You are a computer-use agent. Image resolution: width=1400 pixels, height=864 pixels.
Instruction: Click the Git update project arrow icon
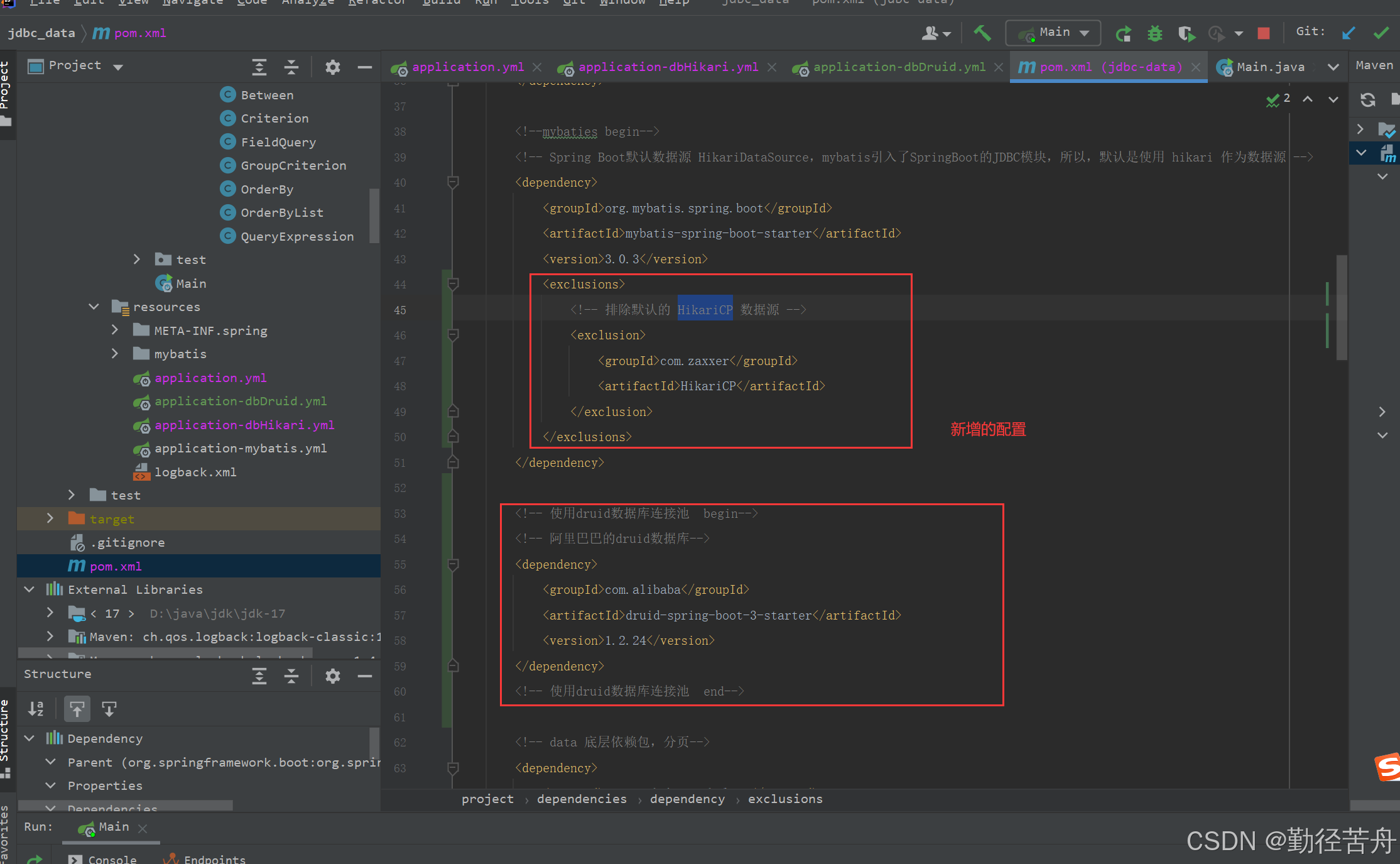pyautogui.click(x=1348, y=33)
